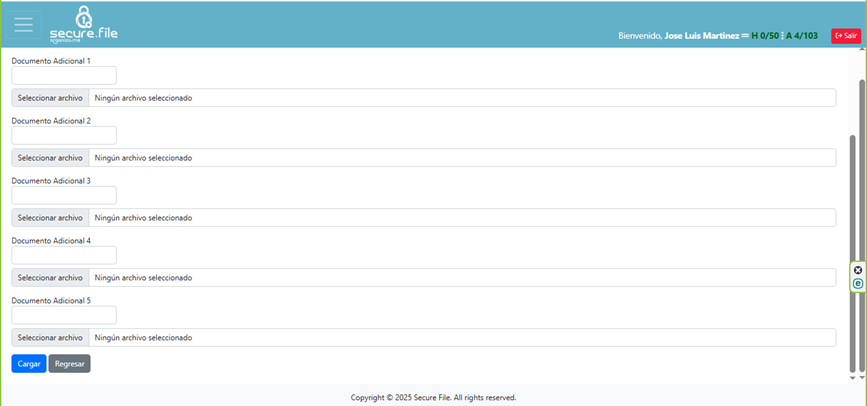The width and height of the screenshot is (867, 406).
Task: Choose file for Documento Adicional 3
Action: 50,218
